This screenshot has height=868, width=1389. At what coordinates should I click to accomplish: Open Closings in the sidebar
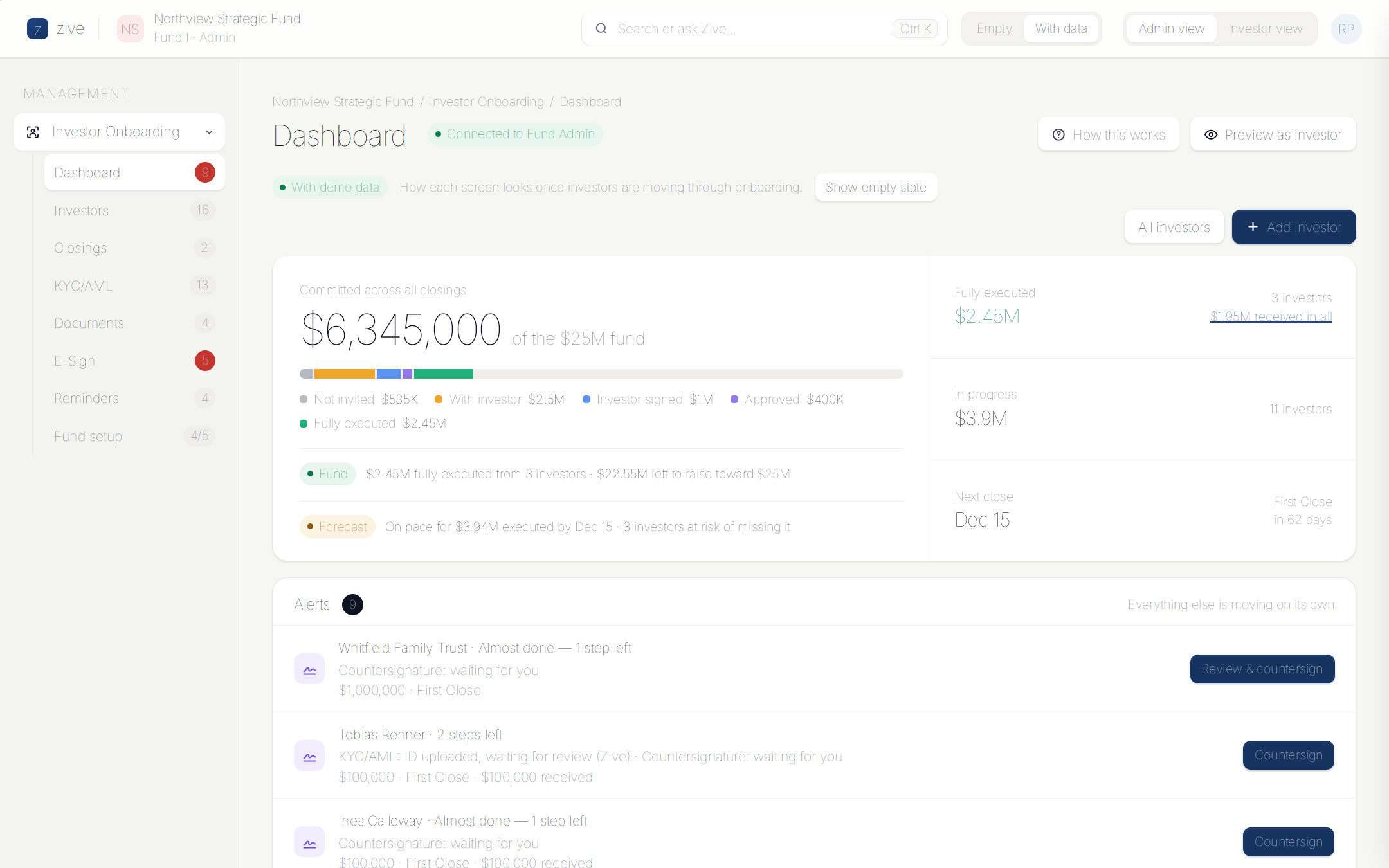[x=134, y=248]
